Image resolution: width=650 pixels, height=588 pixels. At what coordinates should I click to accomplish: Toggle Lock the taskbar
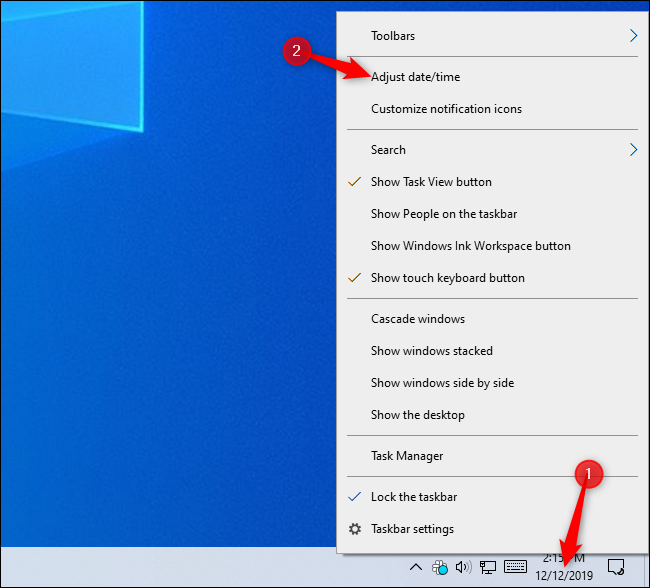coord(492,497)
